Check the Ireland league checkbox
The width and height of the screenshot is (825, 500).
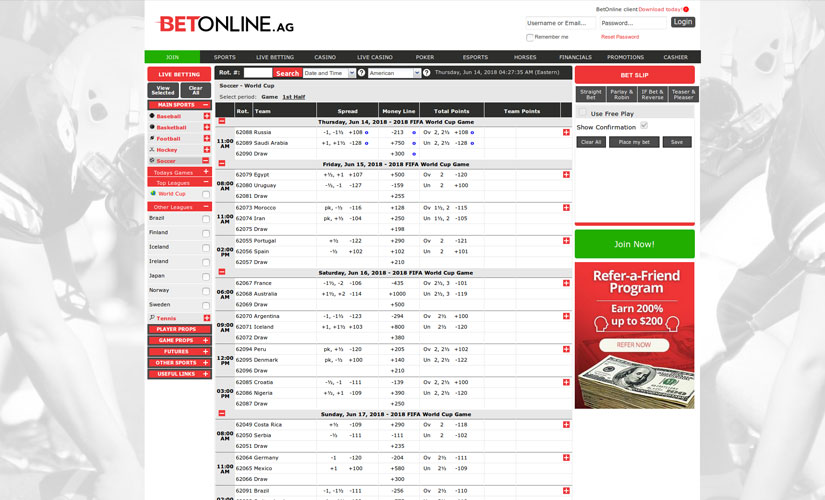(x=206, y=262)
